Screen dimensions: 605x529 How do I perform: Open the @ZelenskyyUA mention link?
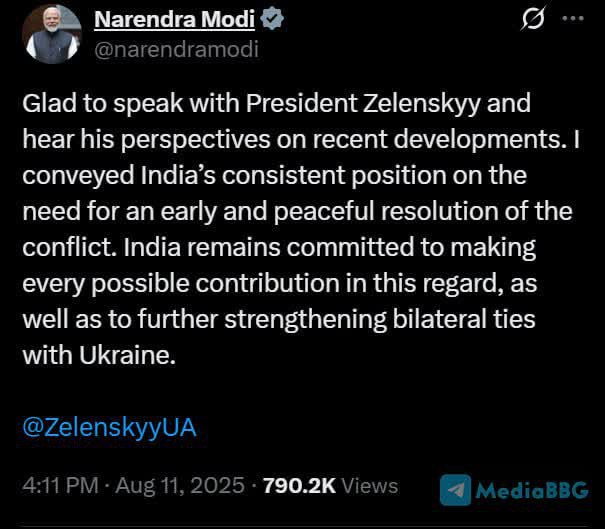(110, 428)
